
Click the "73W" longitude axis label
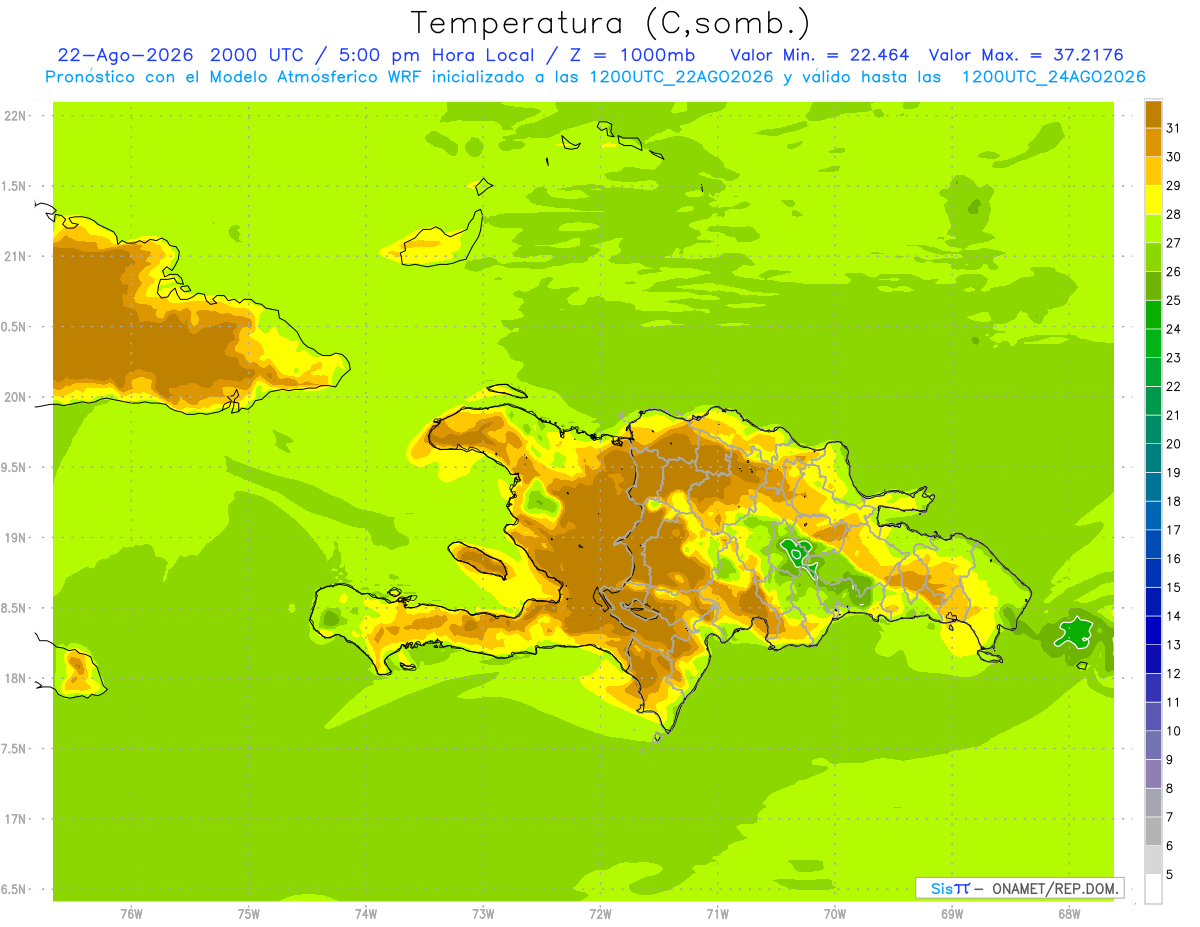click(x=483, y=914)
